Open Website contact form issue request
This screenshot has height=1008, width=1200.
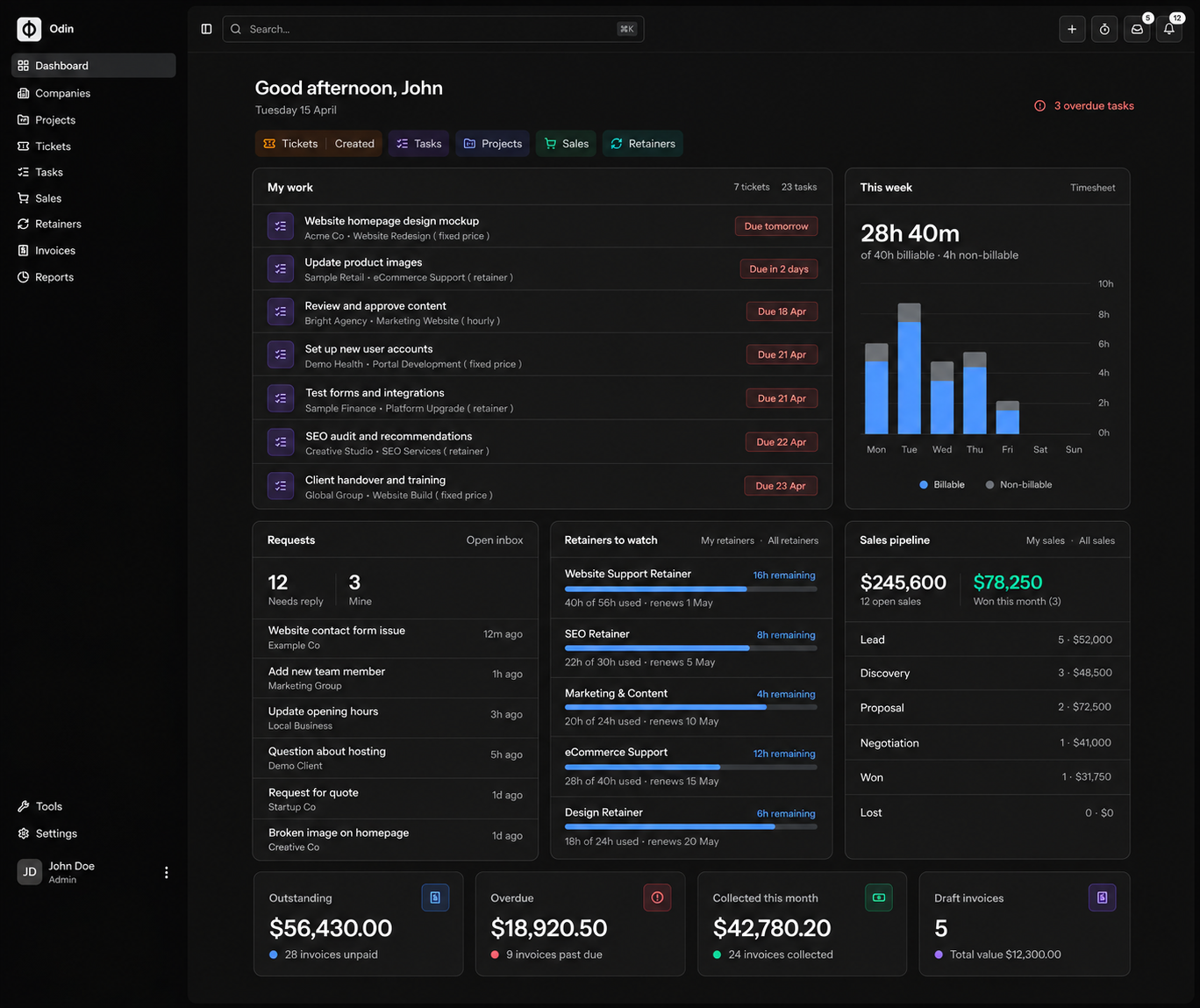point(395,638)
